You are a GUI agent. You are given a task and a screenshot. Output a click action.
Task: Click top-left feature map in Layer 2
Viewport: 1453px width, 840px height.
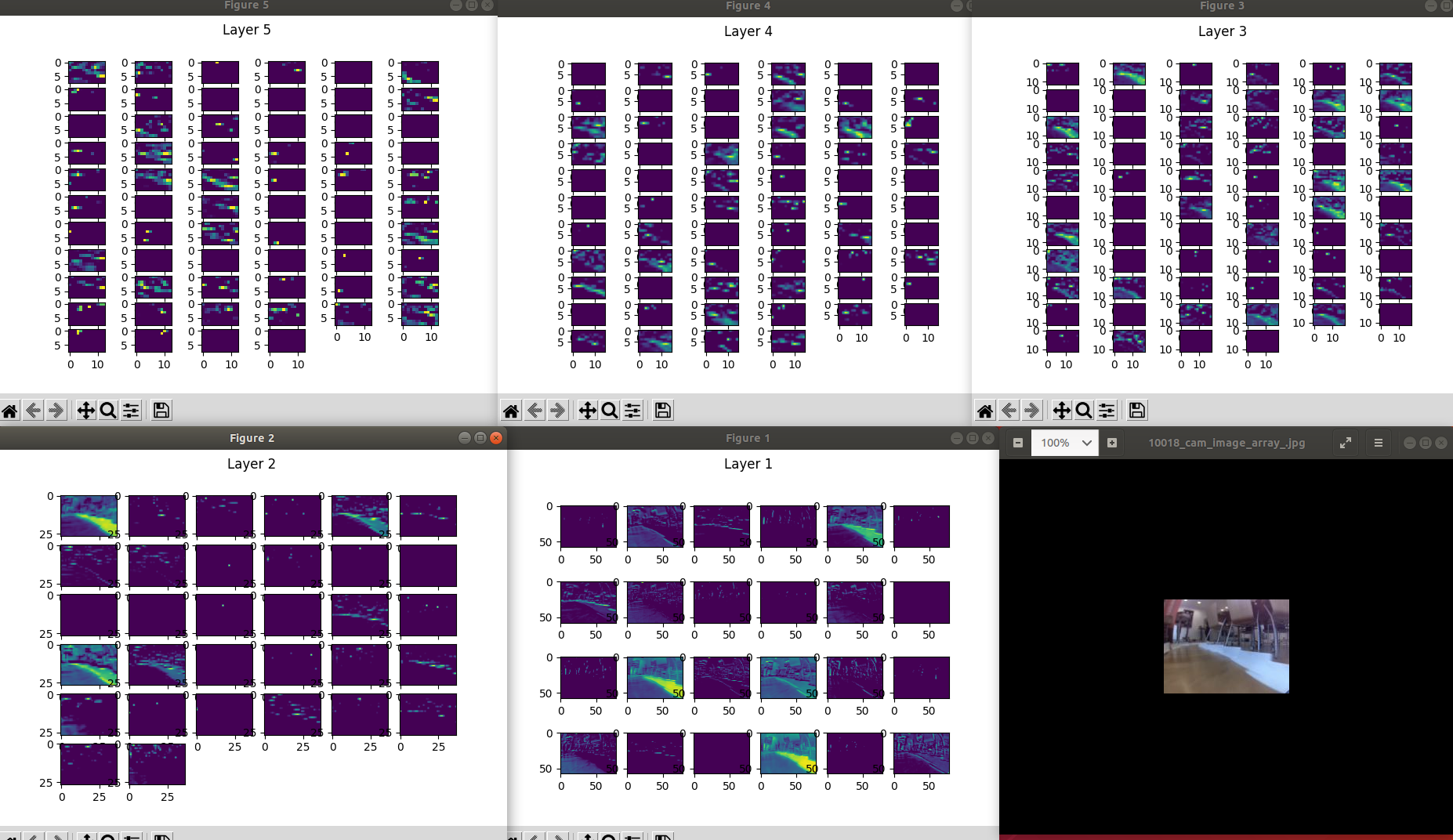89,516
